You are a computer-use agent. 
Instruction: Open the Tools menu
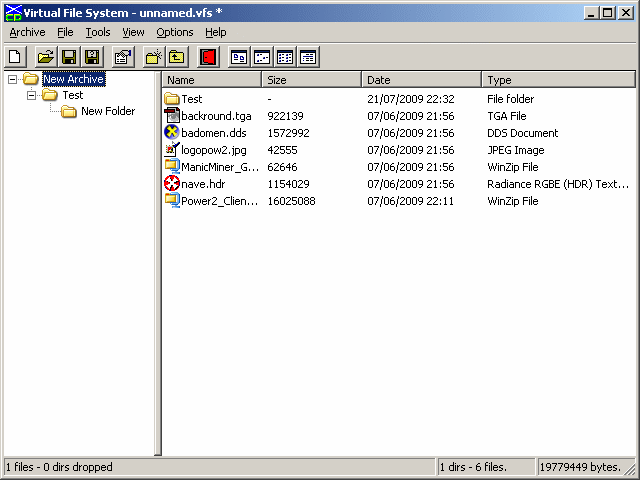[x=98, y=32]
